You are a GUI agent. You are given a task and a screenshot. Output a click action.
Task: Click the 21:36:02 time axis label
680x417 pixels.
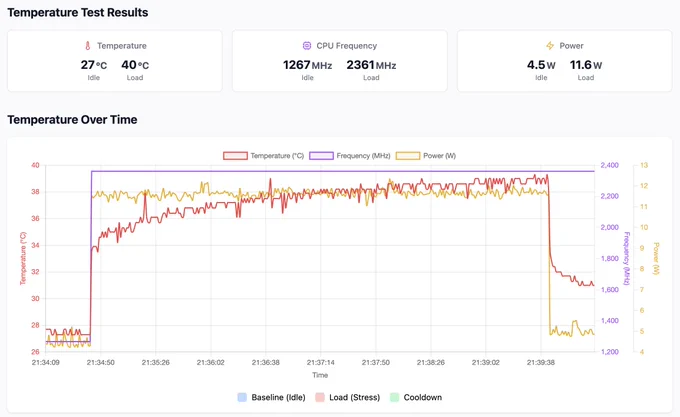211,362
